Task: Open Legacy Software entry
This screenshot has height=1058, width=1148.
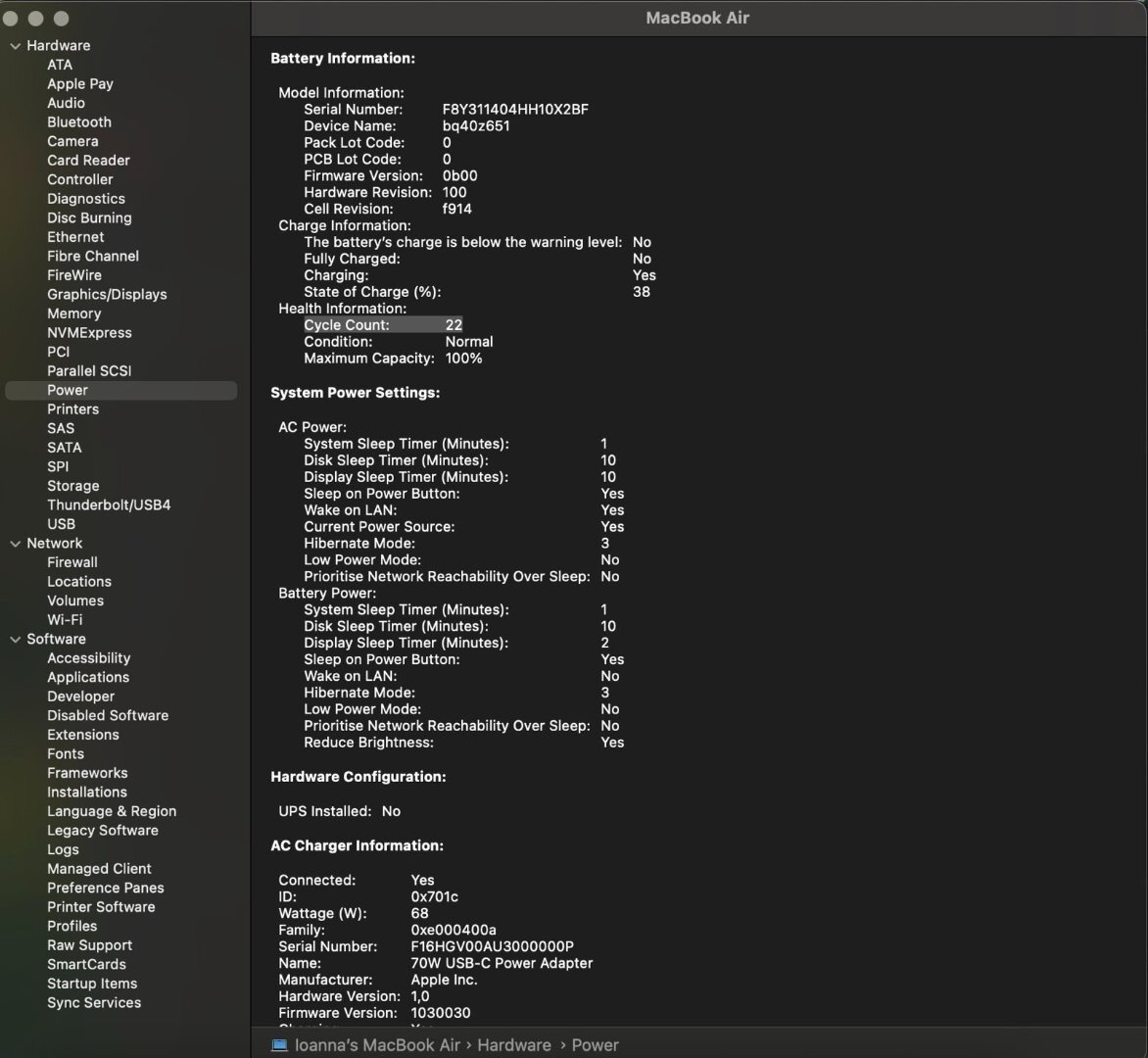Action: point(103,831)
